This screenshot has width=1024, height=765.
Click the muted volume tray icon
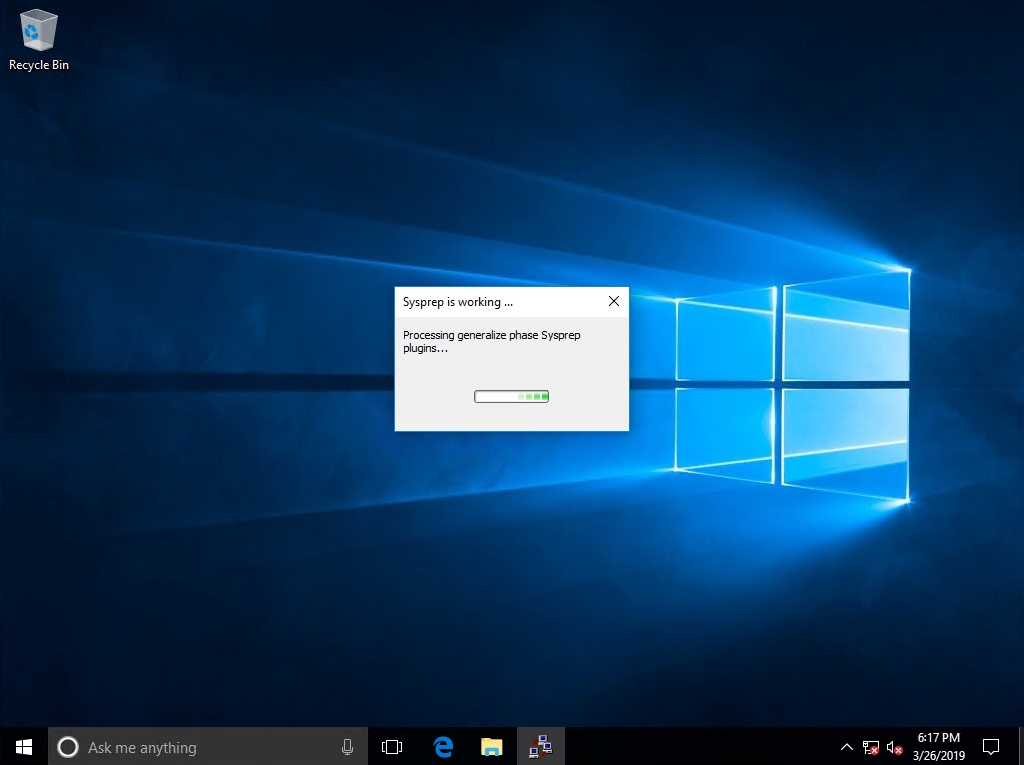895,747
